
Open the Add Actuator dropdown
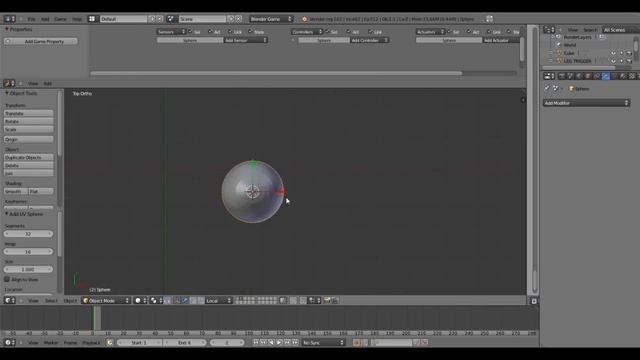click(x=501, y=40)
